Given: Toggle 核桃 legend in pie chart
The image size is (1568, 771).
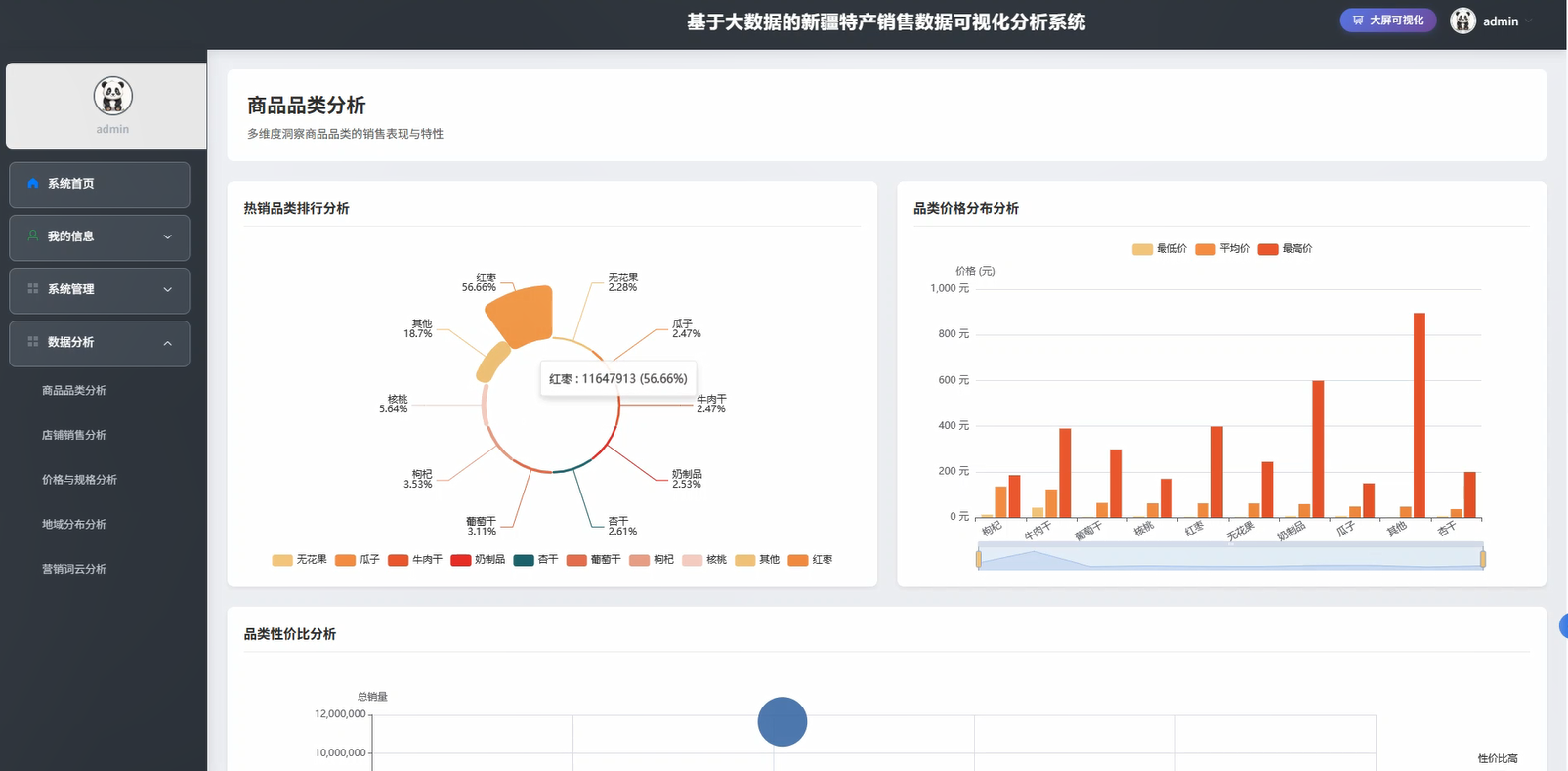Looking at the screenshot, I should click(704, 560).
